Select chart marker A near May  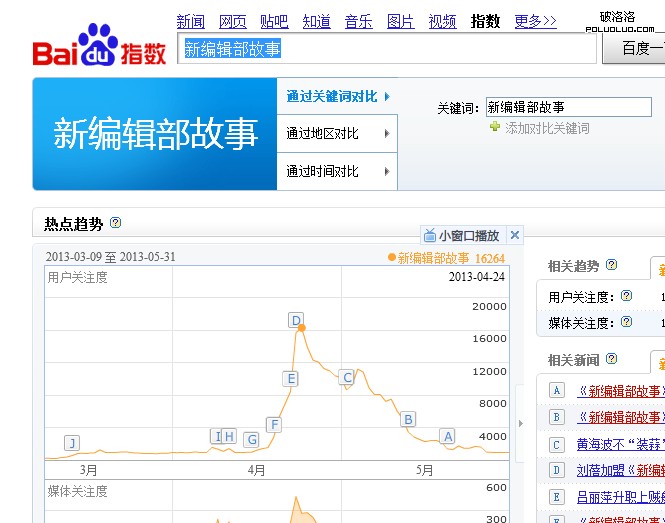447,436
